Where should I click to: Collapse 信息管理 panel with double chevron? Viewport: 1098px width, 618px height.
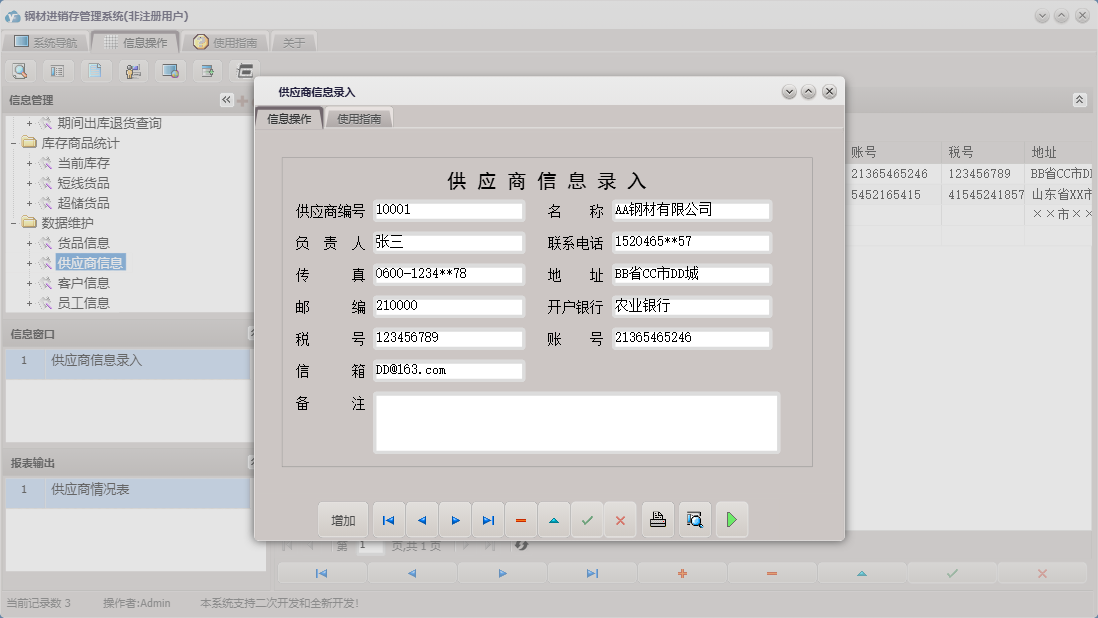tap(225, 99)
